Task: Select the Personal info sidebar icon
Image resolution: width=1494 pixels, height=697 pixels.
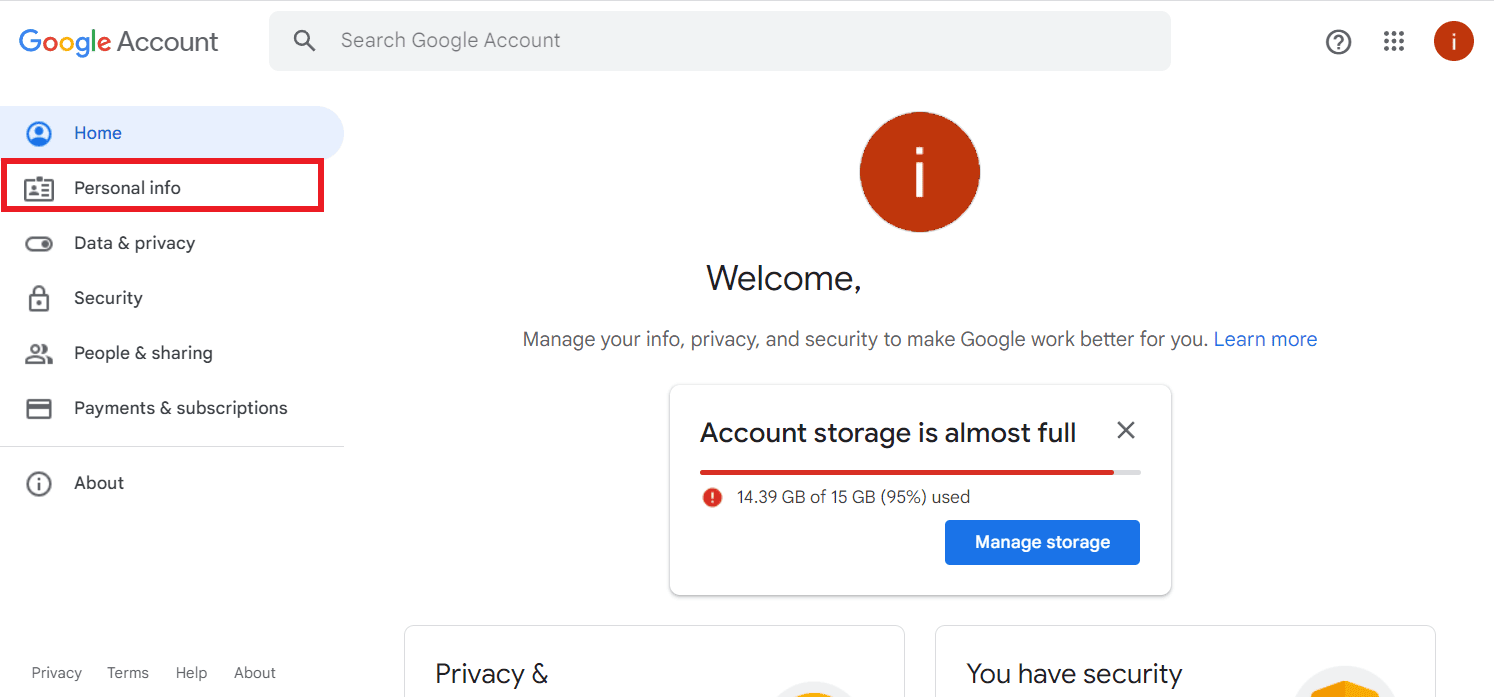Action: pyautogui.click(x=38, y=187)
